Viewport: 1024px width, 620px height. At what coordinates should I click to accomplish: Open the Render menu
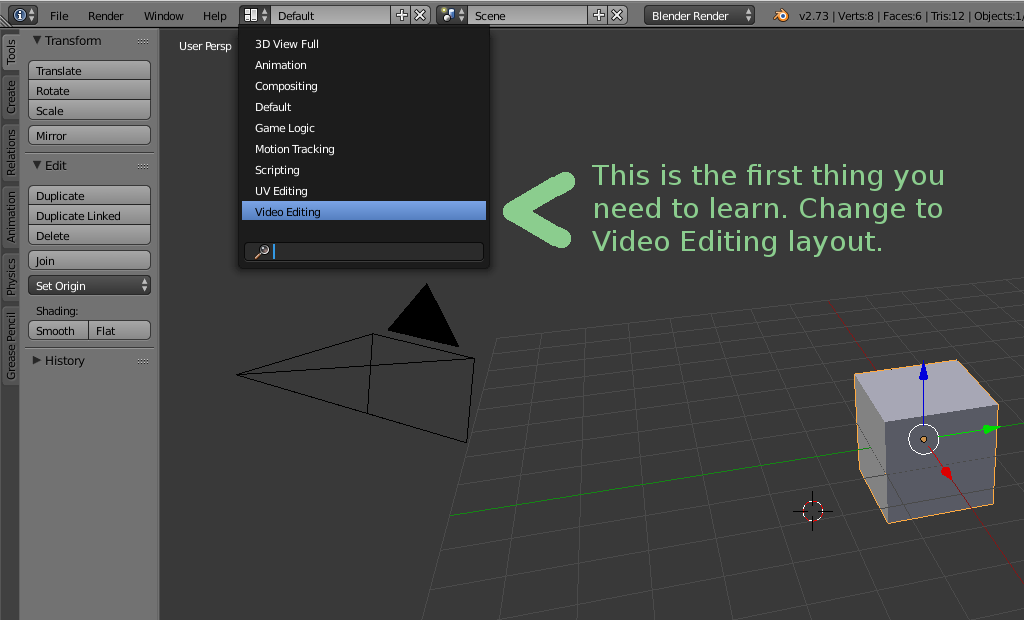click(106, 16)
